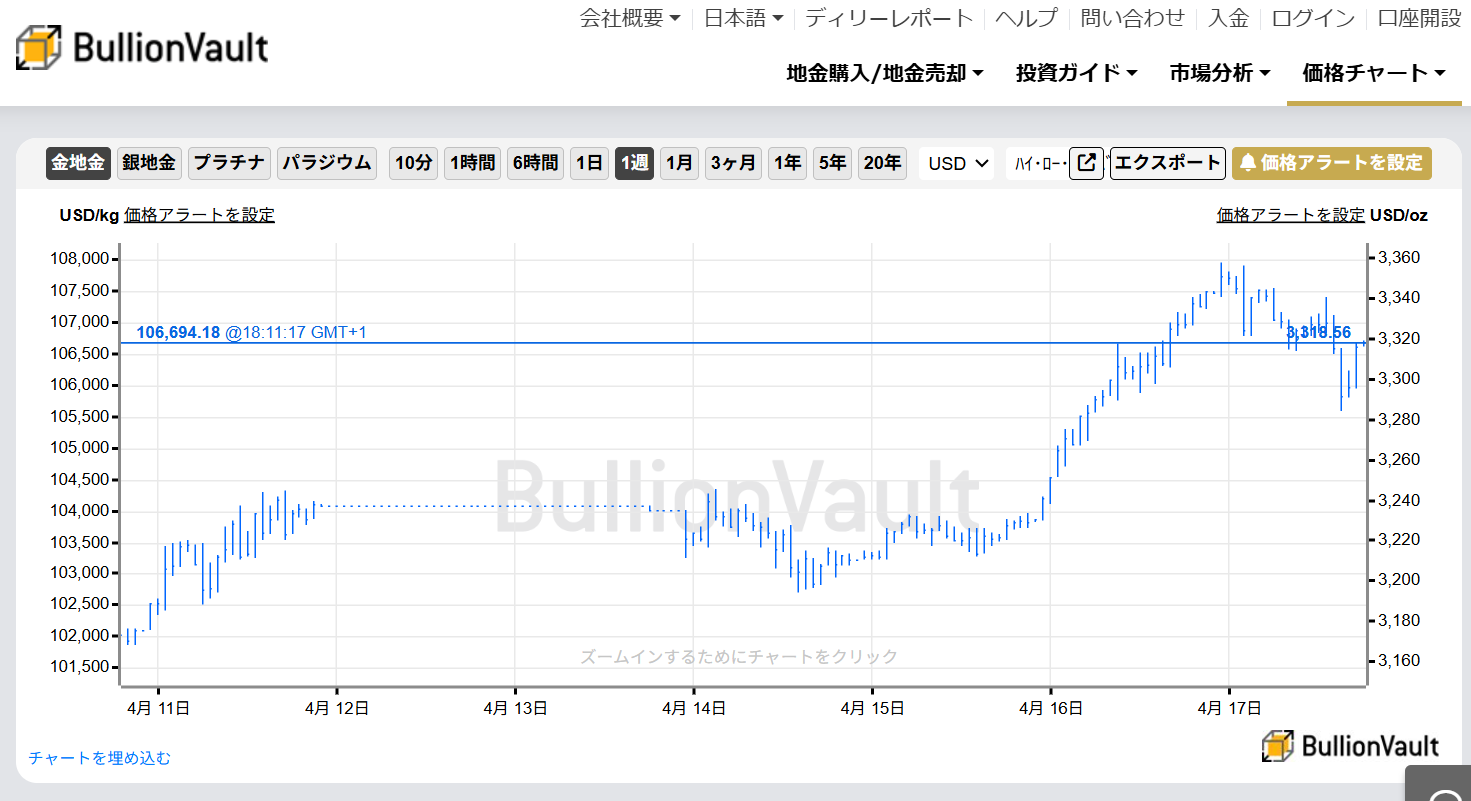Click the 106,694.18 current price label
1471x801 pixels.
coord(178,332)
